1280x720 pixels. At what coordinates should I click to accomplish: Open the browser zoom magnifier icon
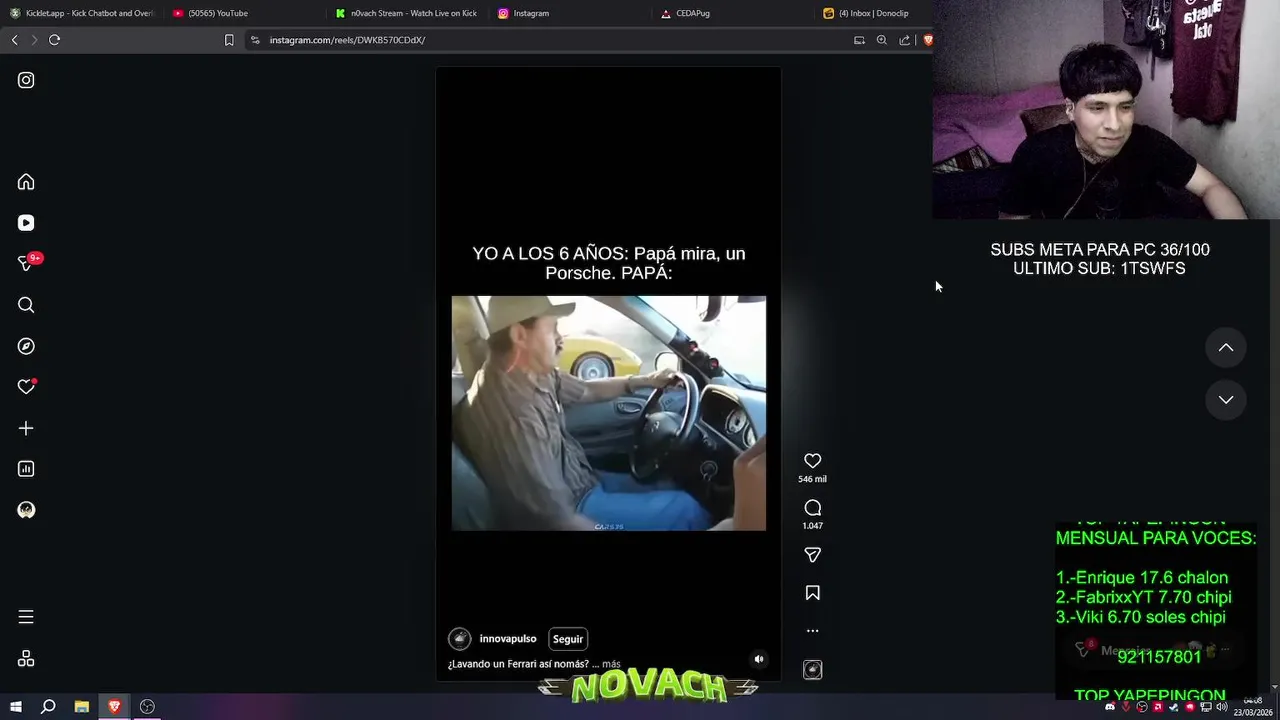882,40
